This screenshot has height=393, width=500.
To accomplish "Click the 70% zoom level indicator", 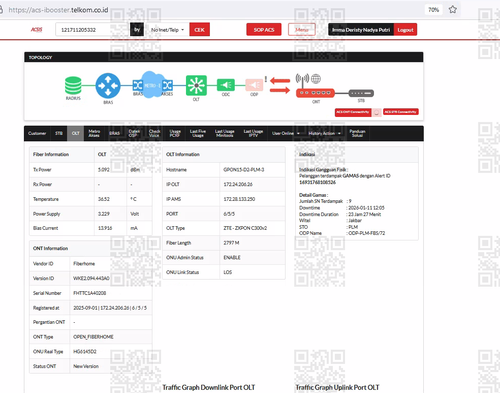I will click(x=433, y=10).
